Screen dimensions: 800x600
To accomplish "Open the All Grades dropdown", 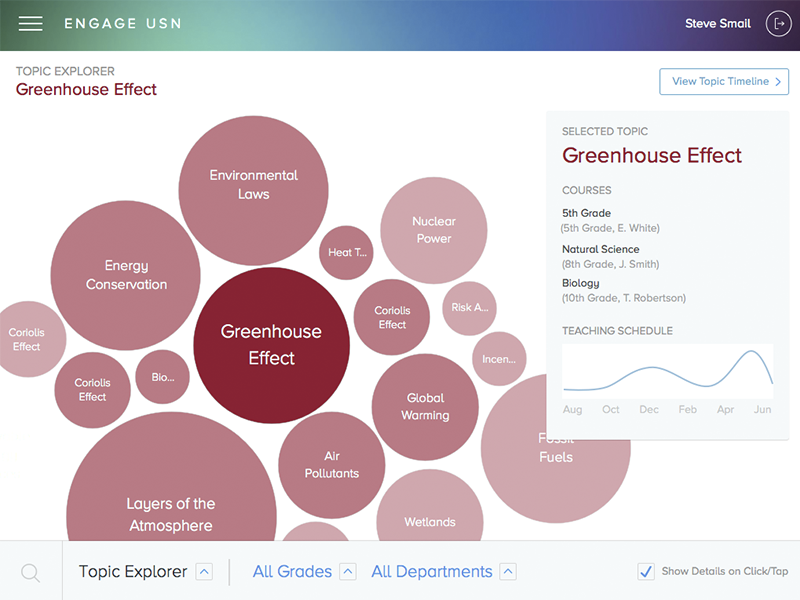I will point(347,571).
